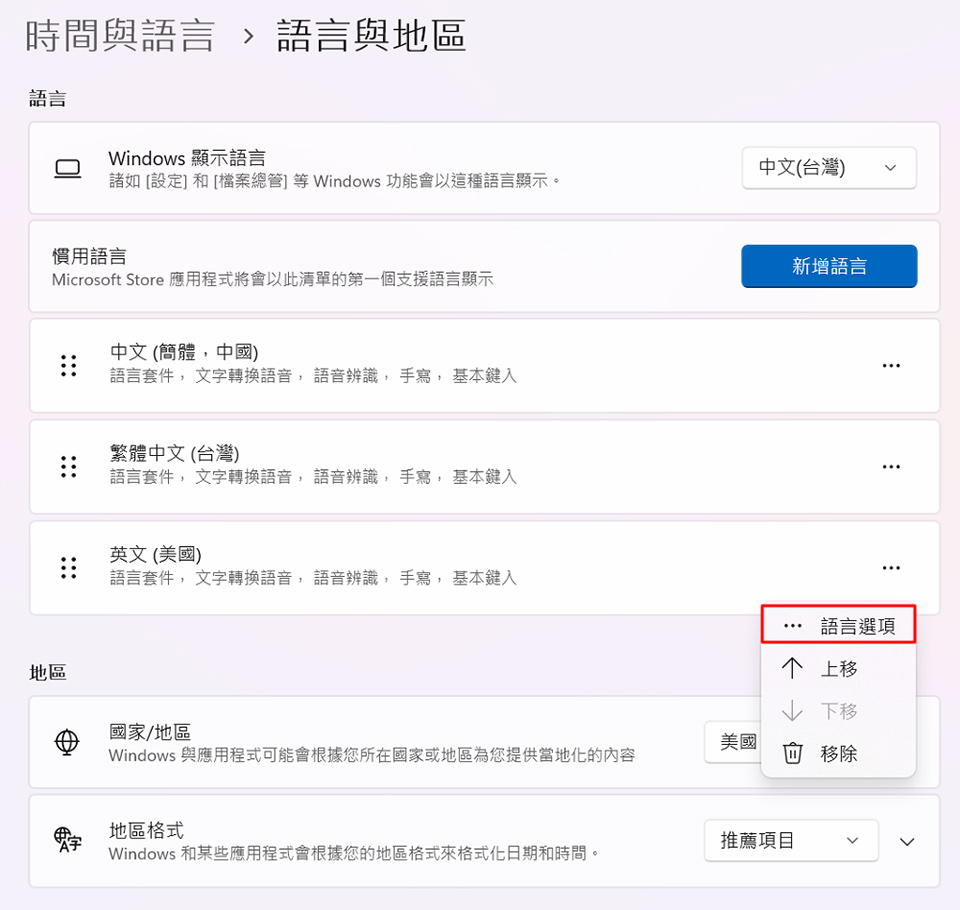Click the three-dot button for 英文 (美國)
This screenshot has width=960, height=910.
click(891, 568)
